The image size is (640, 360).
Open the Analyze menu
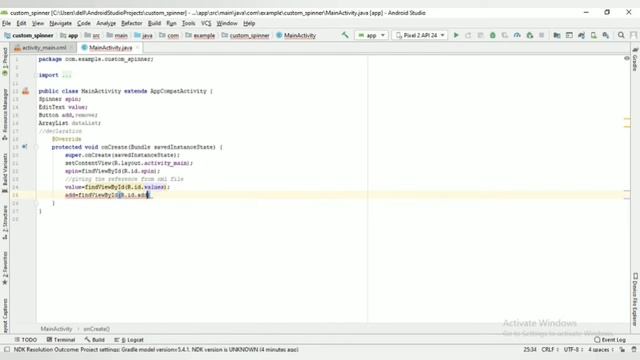tap(106, 23)
